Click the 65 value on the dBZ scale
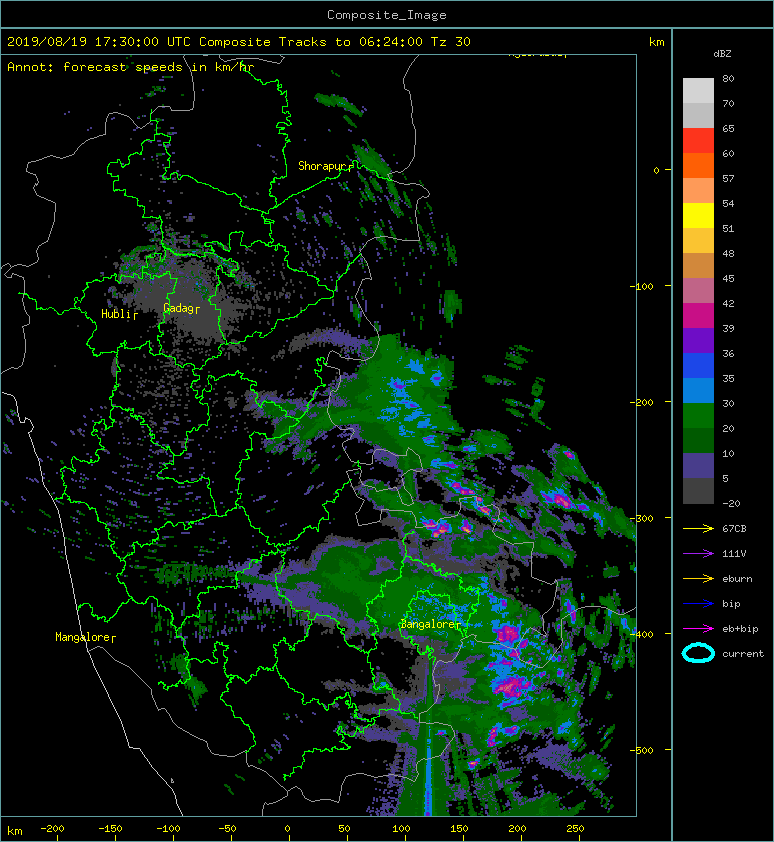The width and height of the screenshot is (774, 842). tap(728, 128)
